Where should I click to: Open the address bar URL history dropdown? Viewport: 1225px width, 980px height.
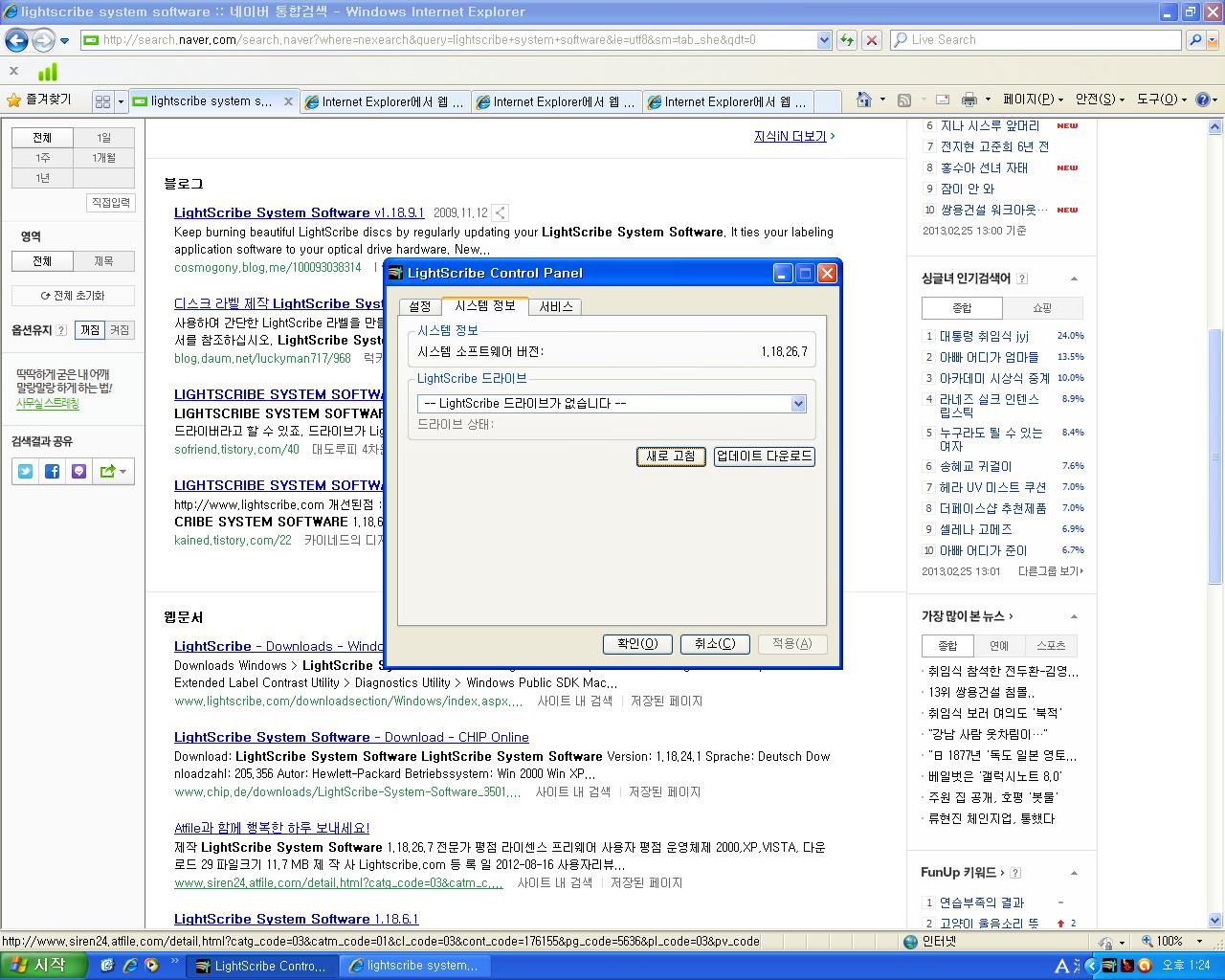point(824,40)
